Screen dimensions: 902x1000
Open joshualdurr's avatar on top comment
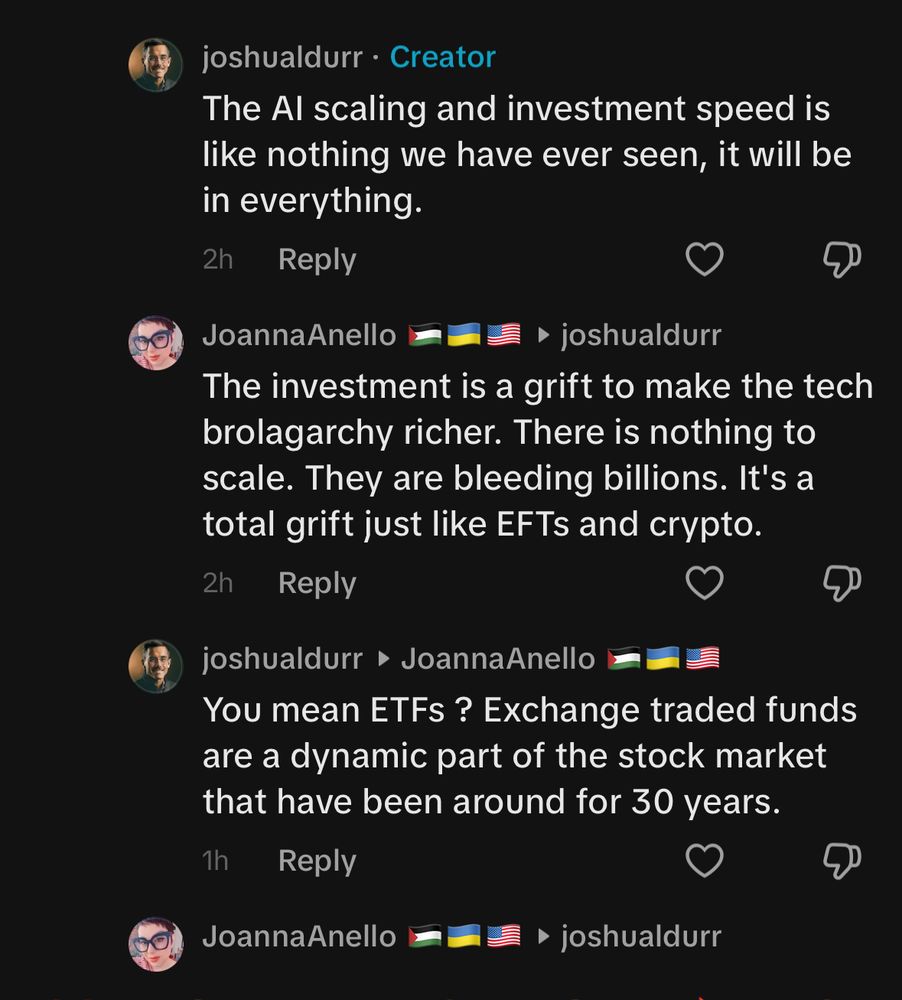[x=156, y=65]
